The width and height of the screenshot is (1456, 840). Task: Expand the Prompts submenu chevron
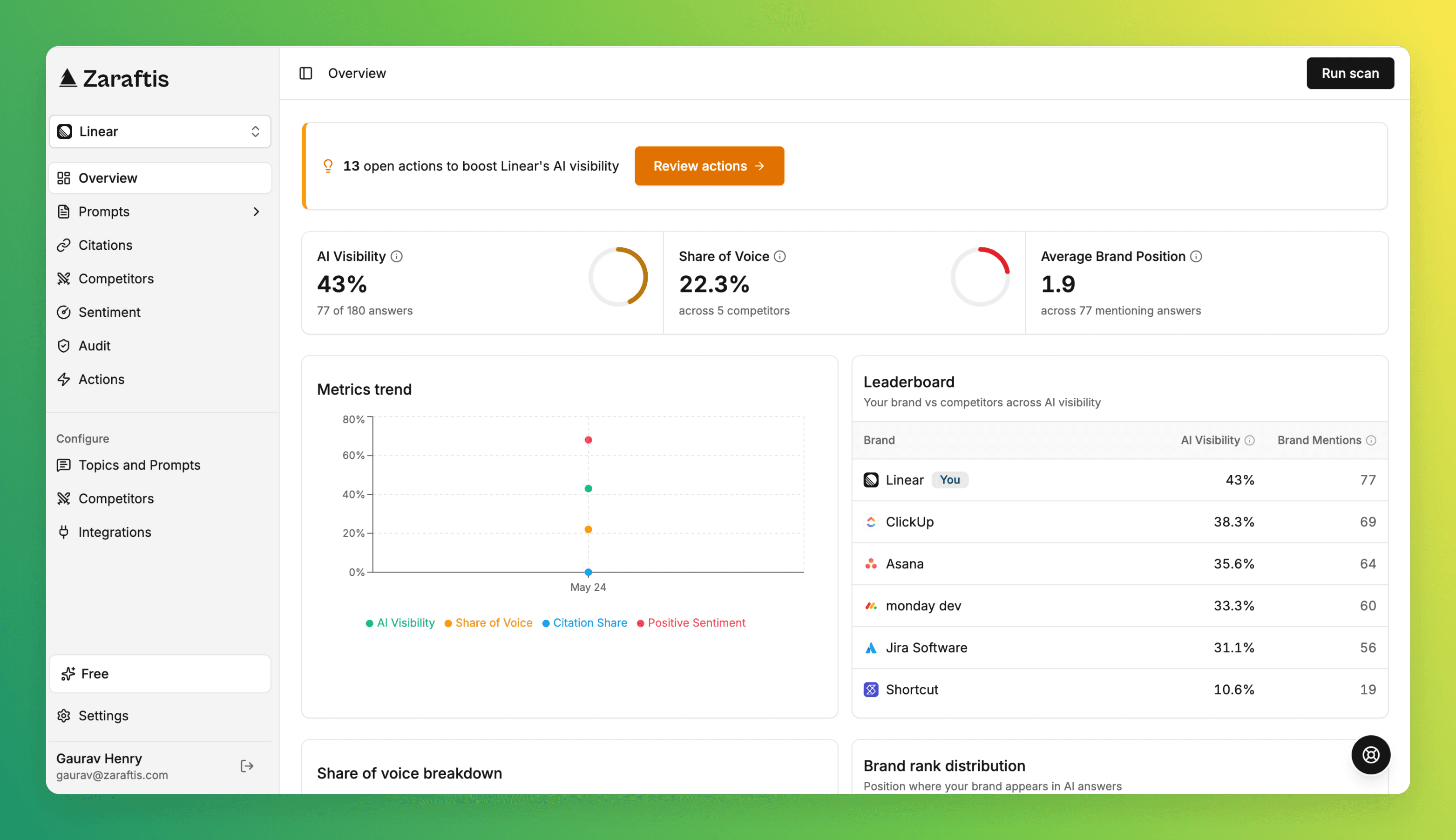[257, 212]
